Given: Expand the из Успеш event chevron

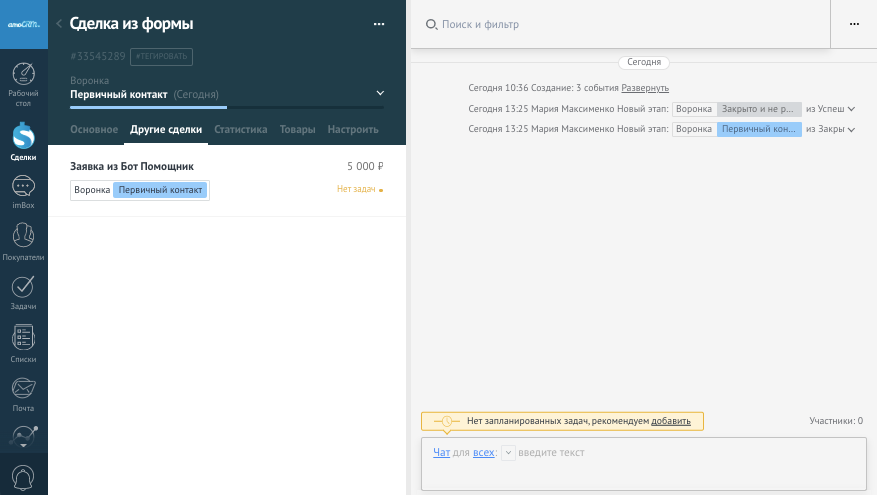Looking at the screenshot, I should pyautogui.click(x=851, y=109).
